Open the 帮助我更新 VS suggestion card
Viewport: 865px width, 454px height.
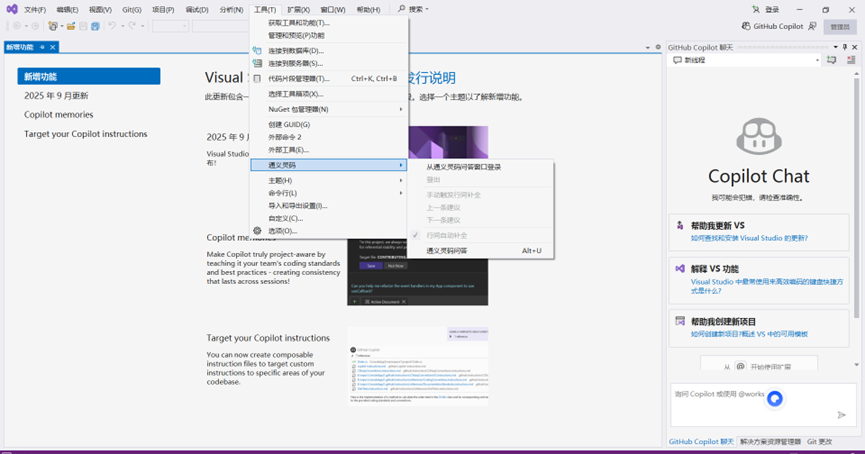click(759, 232)
